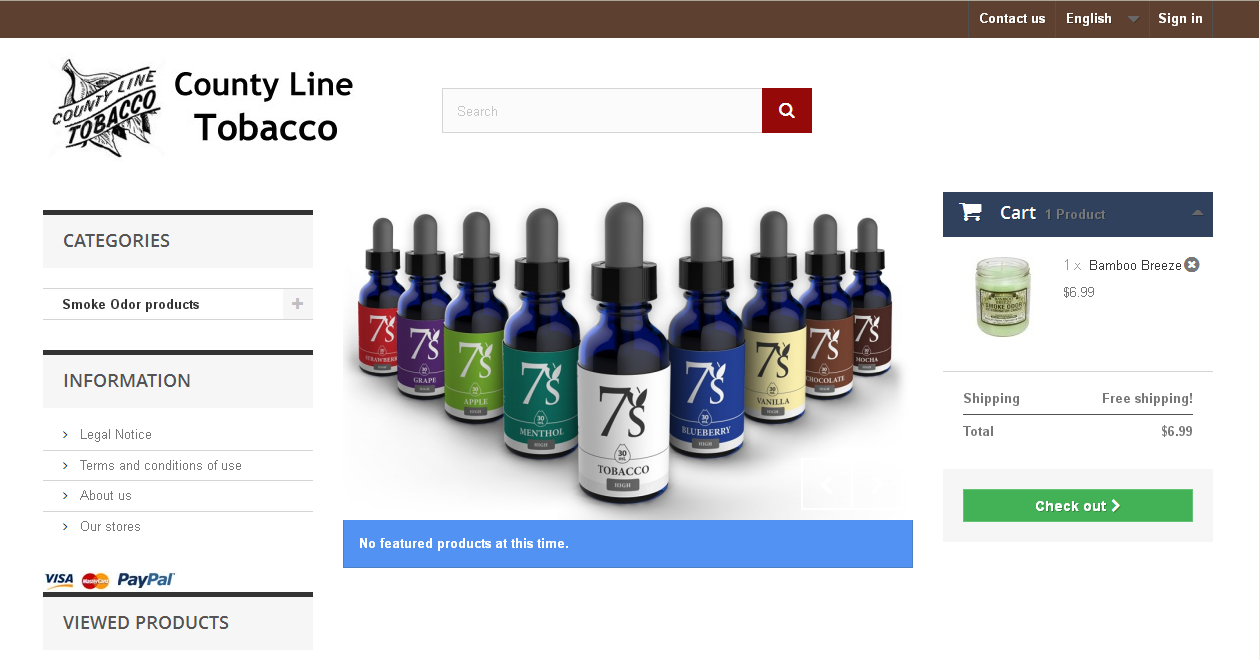Click the shopping cart icon

tap(970, 212)
